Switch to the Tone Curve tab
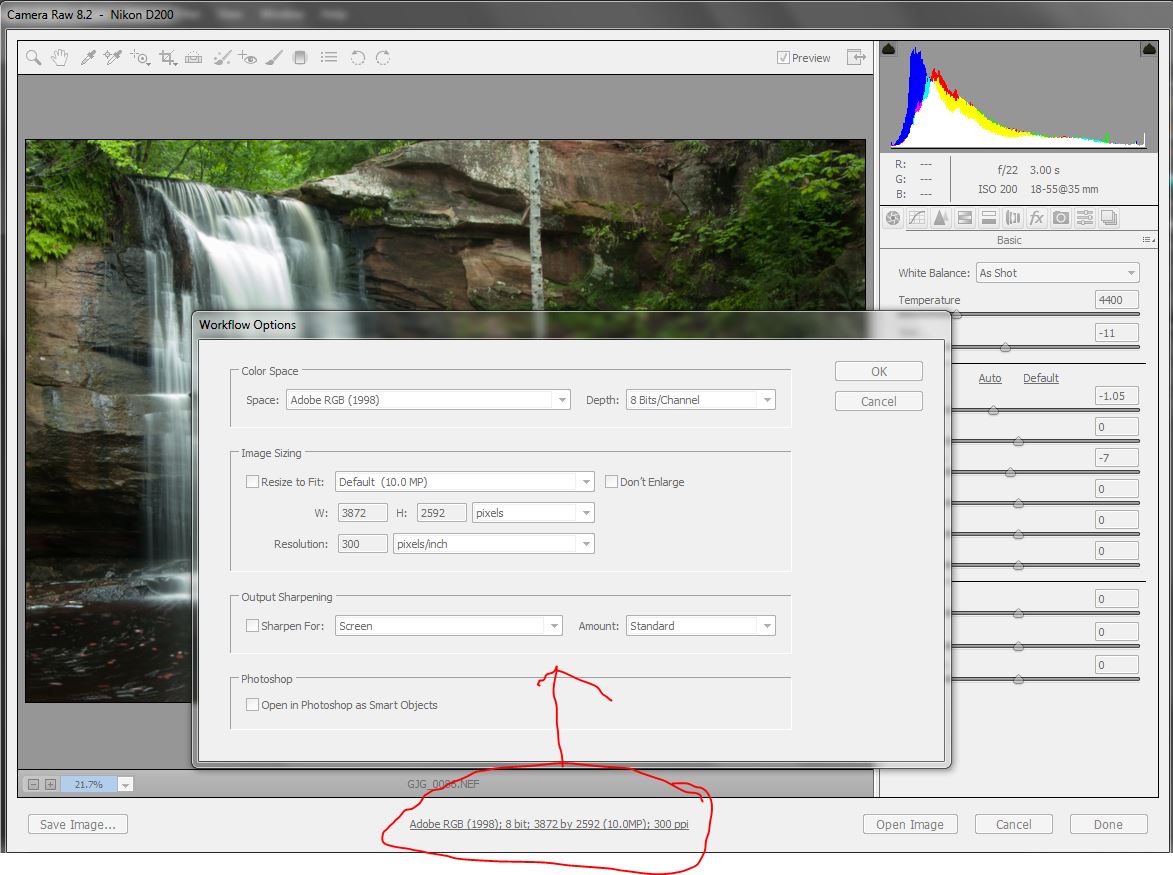 click(x=916, y=218)
